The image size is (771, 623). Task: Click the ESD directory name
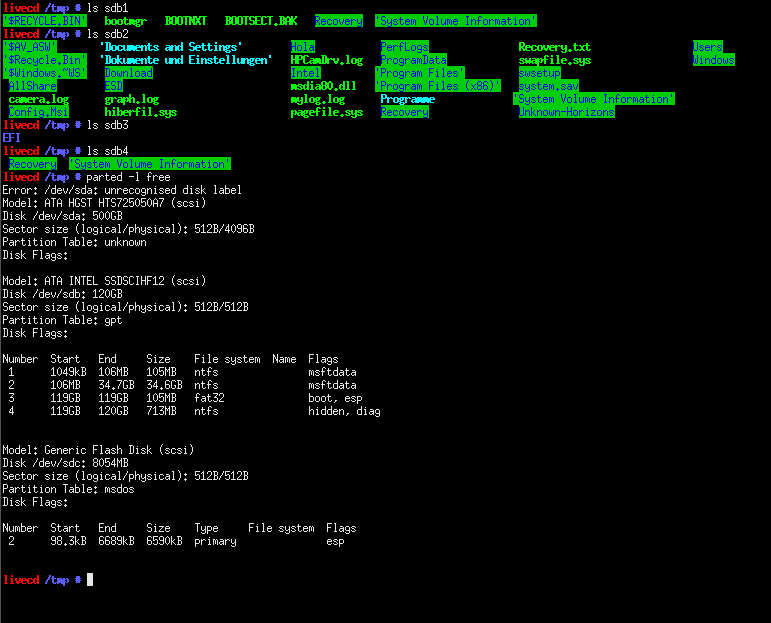[x=114, y=86]
